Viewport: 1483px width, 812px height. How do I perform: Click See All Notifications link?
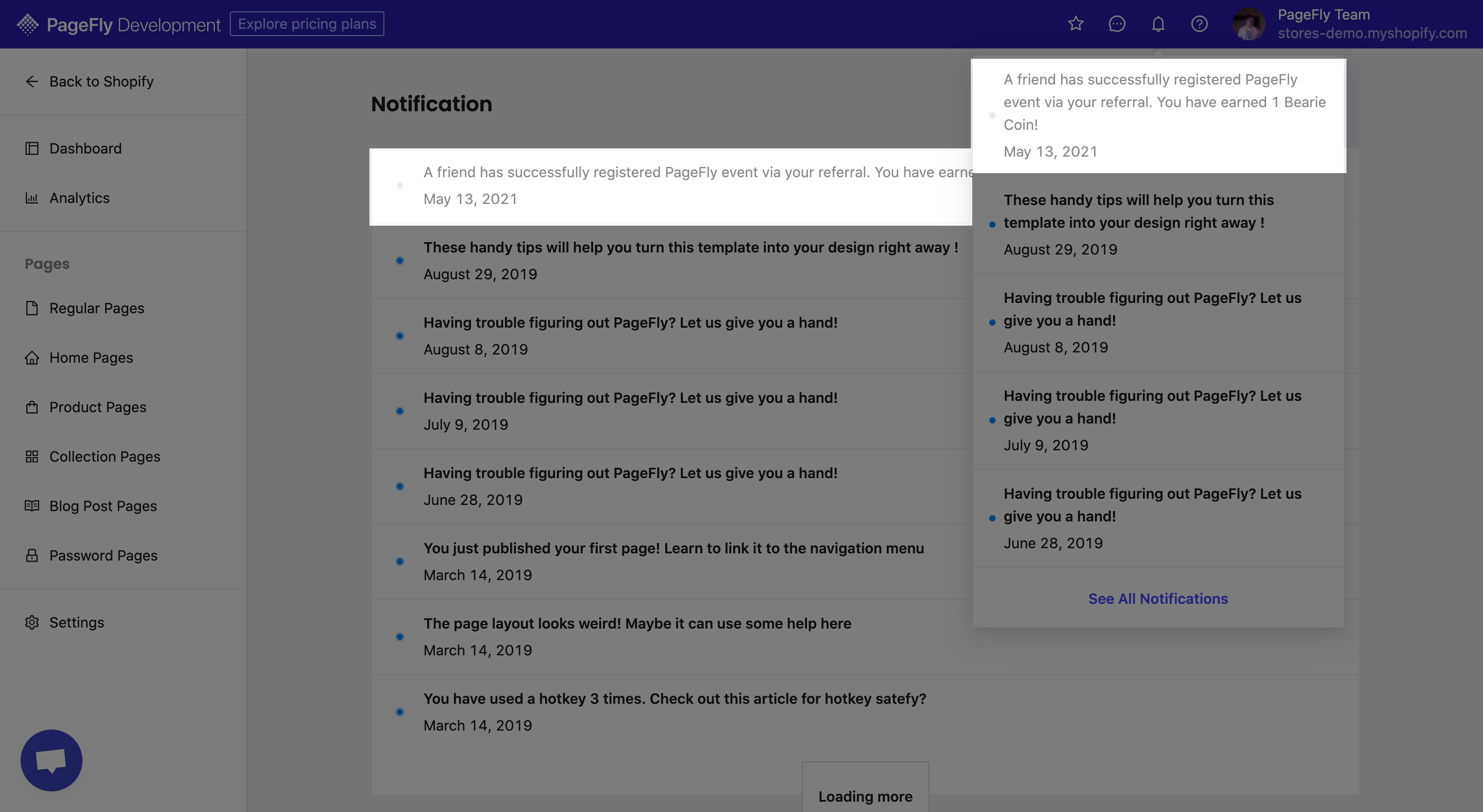click(1158, 599)
